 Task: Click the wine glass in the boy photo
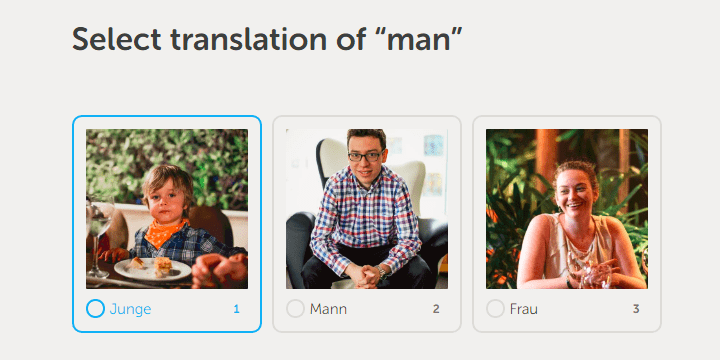99,236
